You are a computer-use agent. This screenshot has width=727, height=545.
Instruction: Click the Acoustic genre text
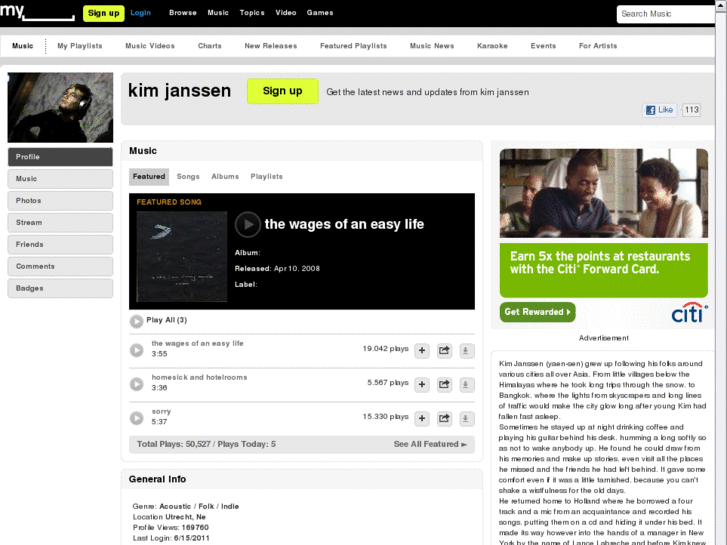[175, 506]
